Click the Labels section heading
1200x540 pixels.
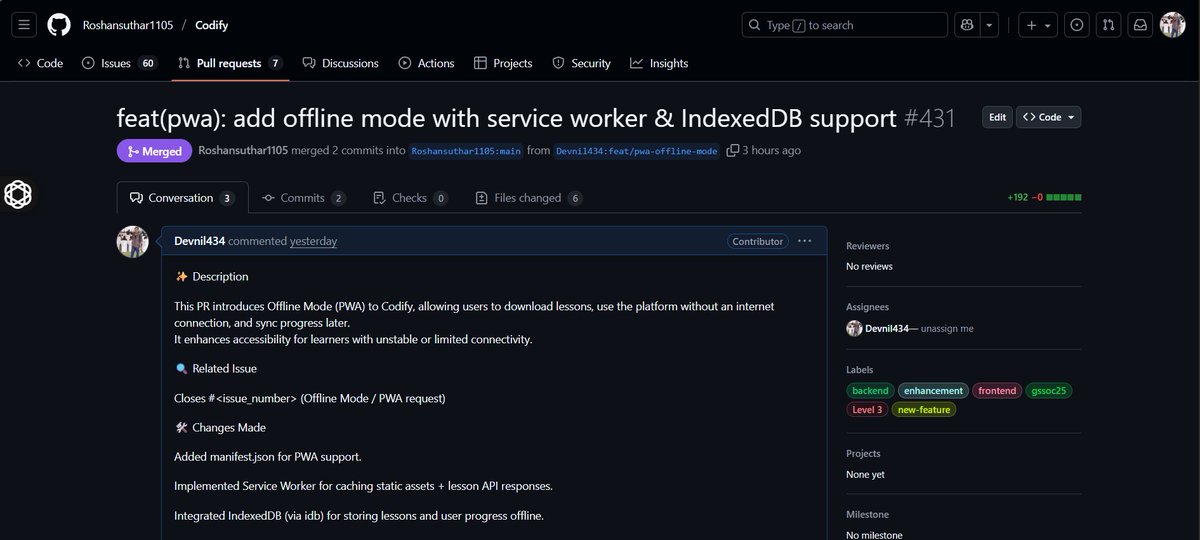tap(859, 369)
